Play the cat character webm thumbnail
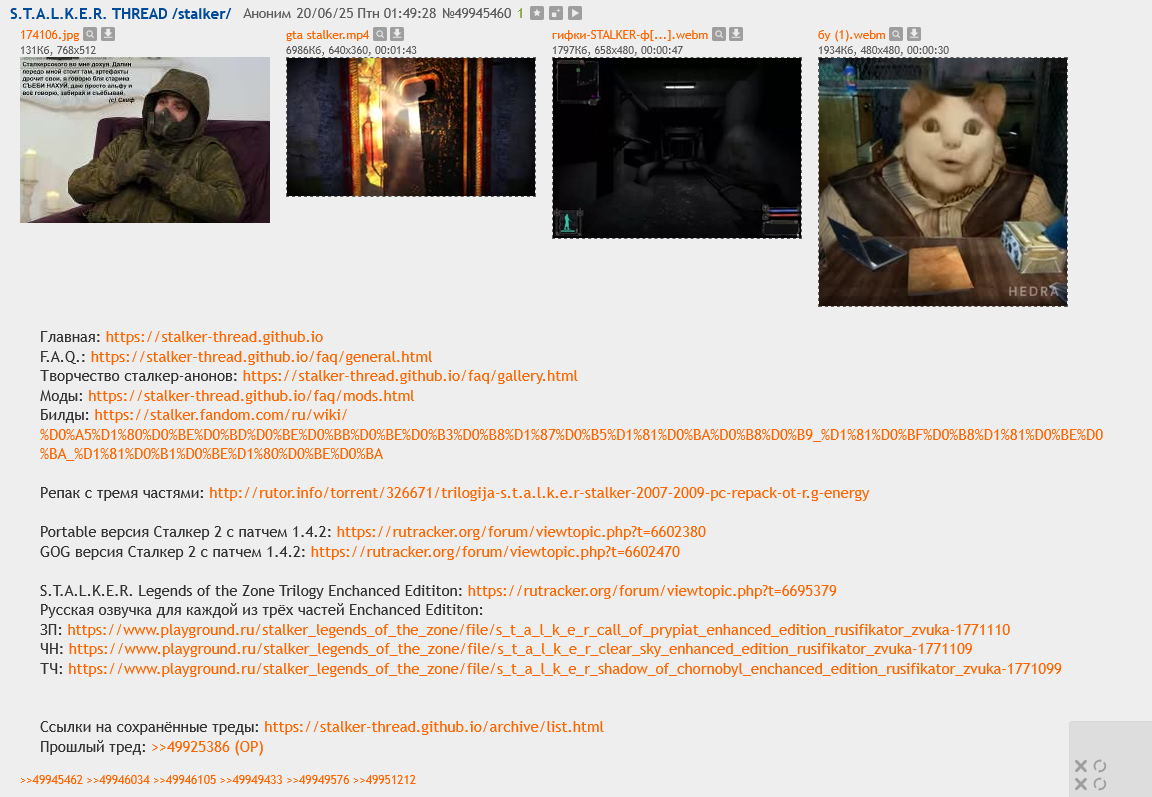 point(943,182)
